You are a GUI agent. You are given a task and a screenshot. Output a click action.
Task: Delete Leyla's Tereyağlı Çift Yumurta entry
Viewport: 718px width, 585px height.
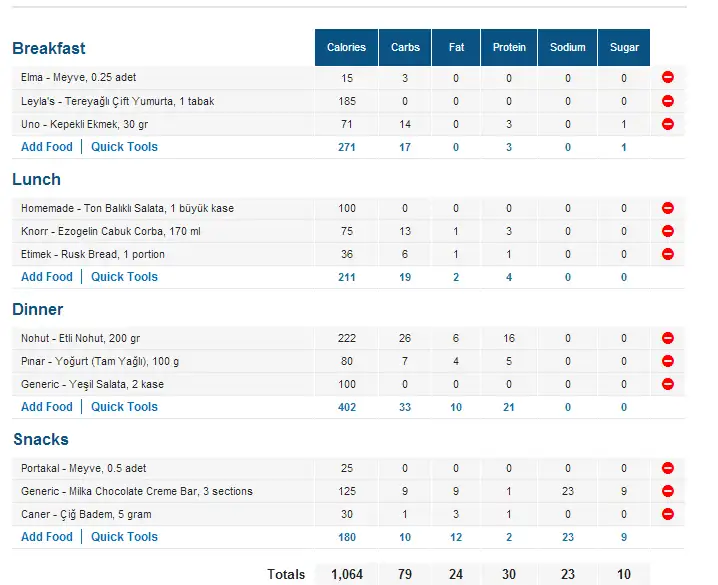coord(668,101)
